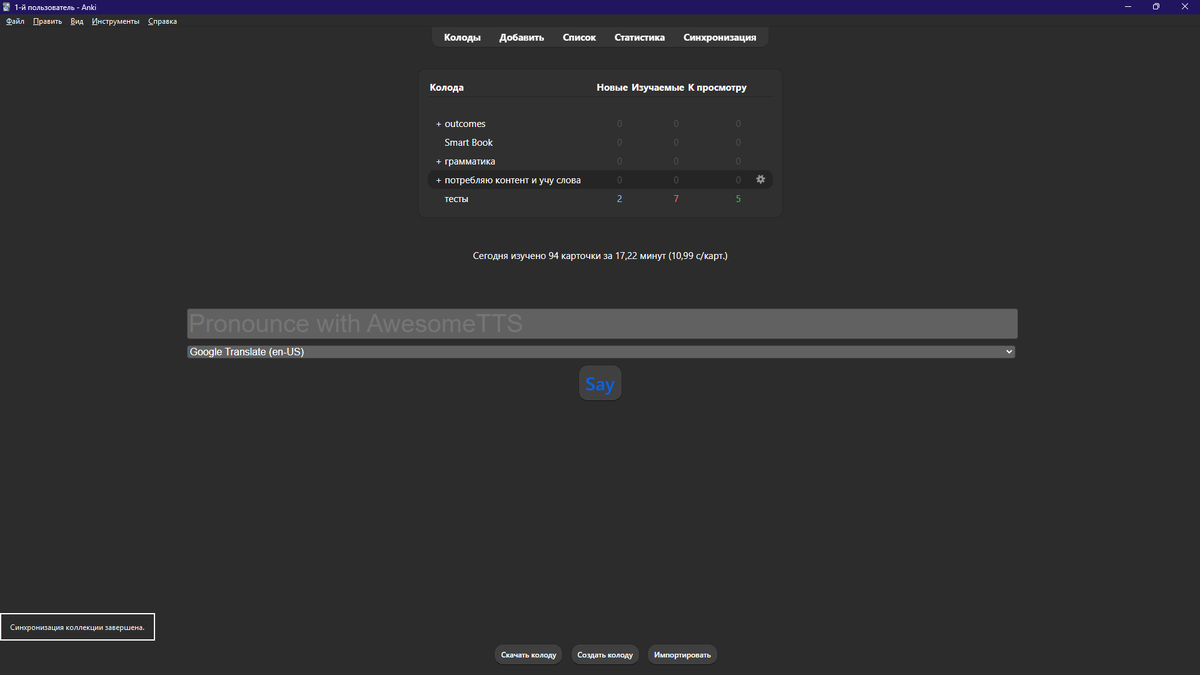Open the тесты deck

(x=457, y=199)
